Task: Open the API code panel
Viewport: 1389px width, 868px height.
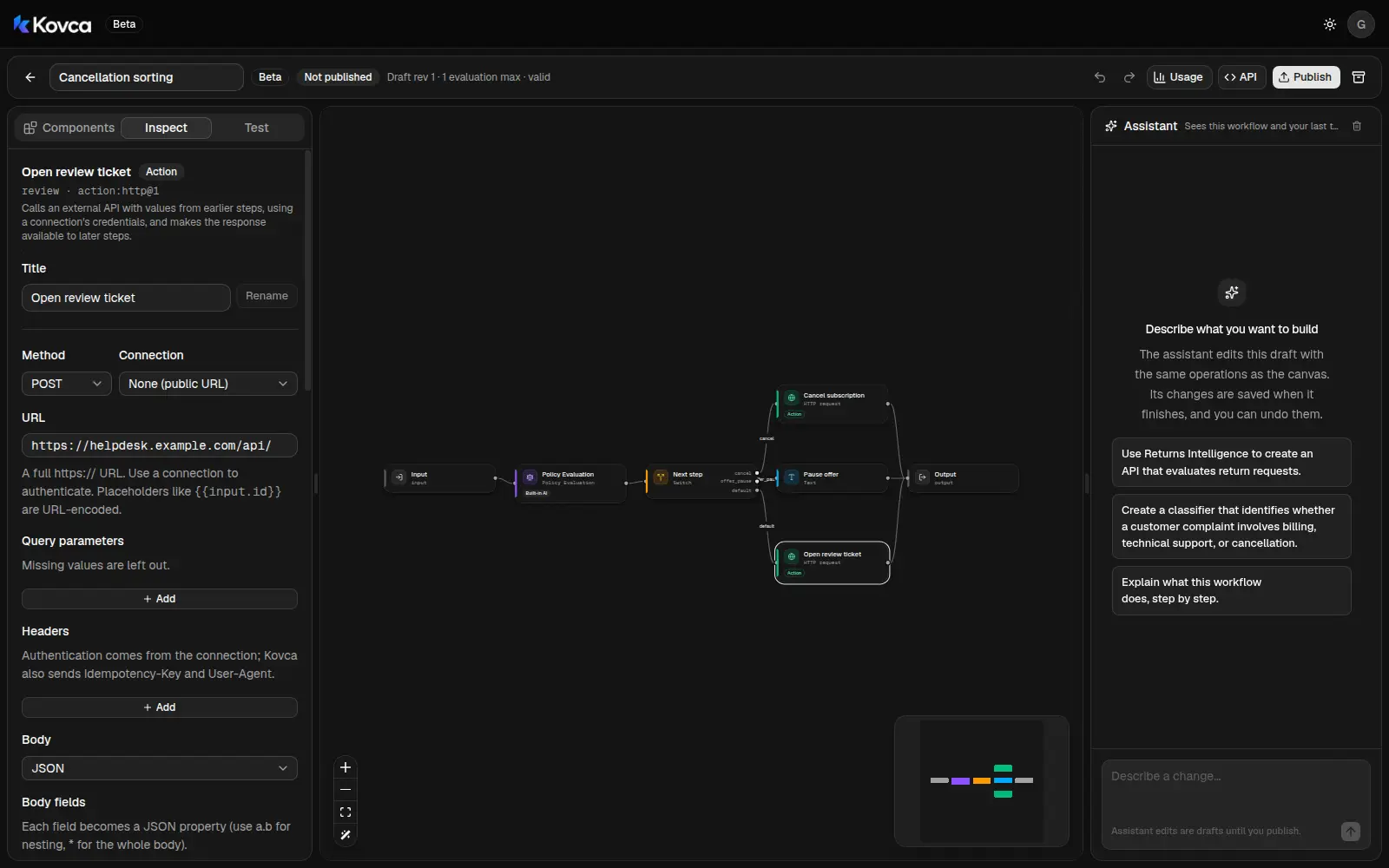Action: click(1241, 77)
